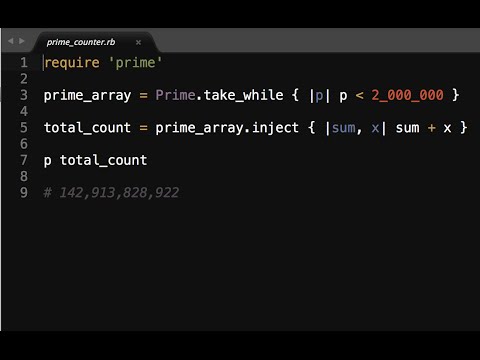
Task: Click 'prime_array' before inject on line 5
Action: coord(200,128)
